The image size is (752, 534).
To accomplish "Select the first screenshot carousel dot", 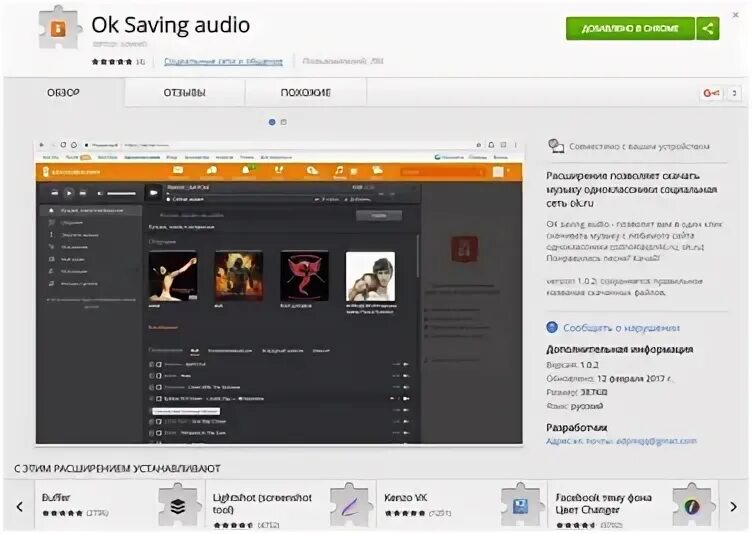I will (272, 122).
